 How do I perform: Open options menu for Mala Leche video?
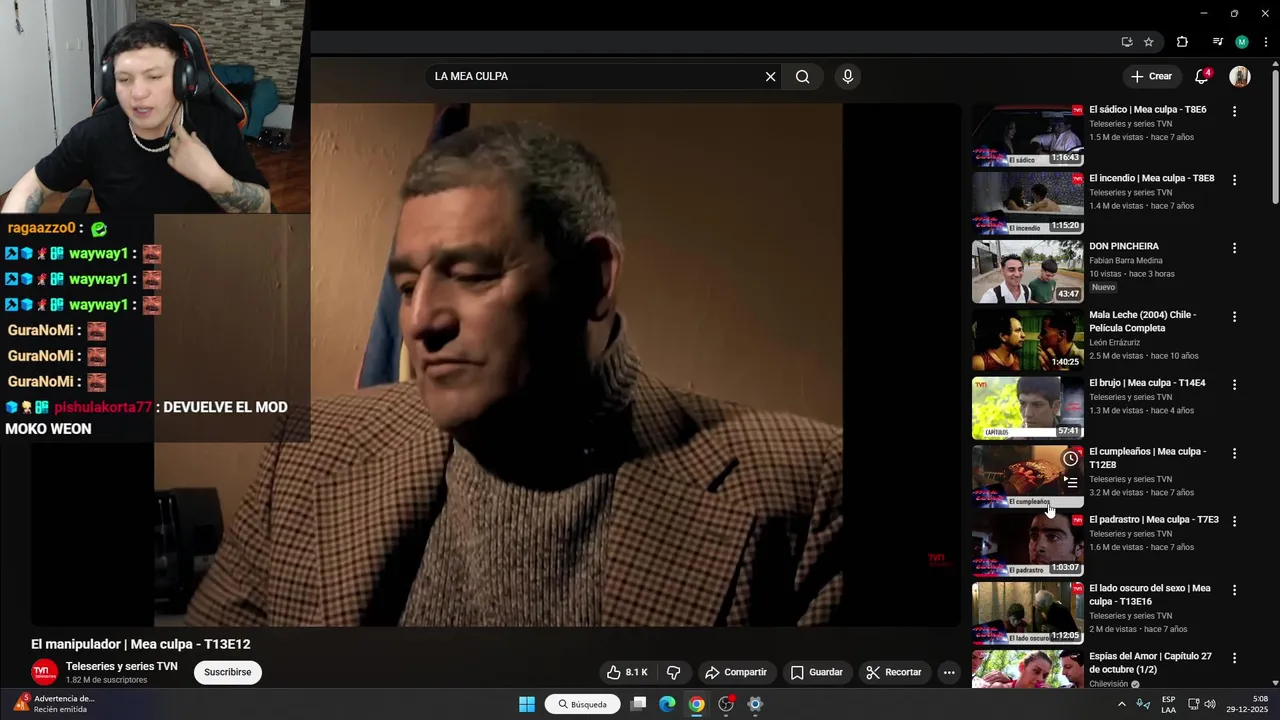coord(1234,317)
